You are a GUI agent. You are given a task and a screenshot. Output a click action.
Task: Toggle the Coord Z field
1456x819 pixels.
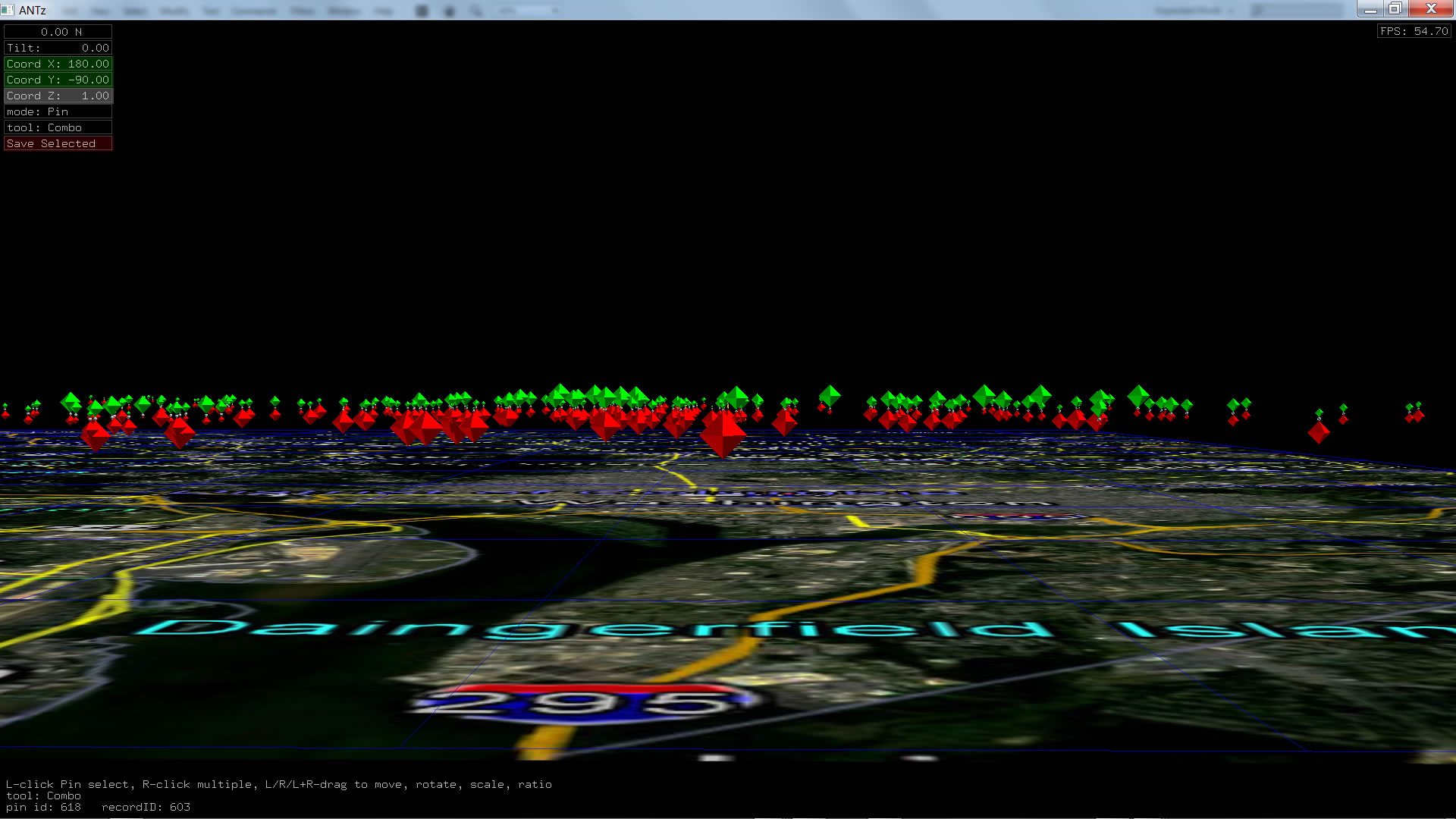tap(58, 96)
